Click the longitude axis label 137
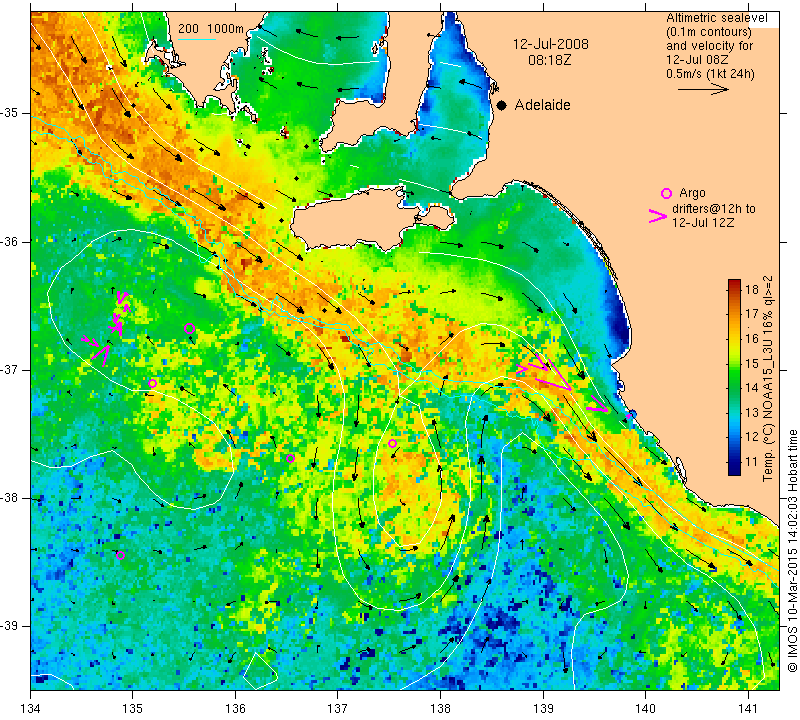This screenshot has width=800, height=720. click(x=338, y=709)
